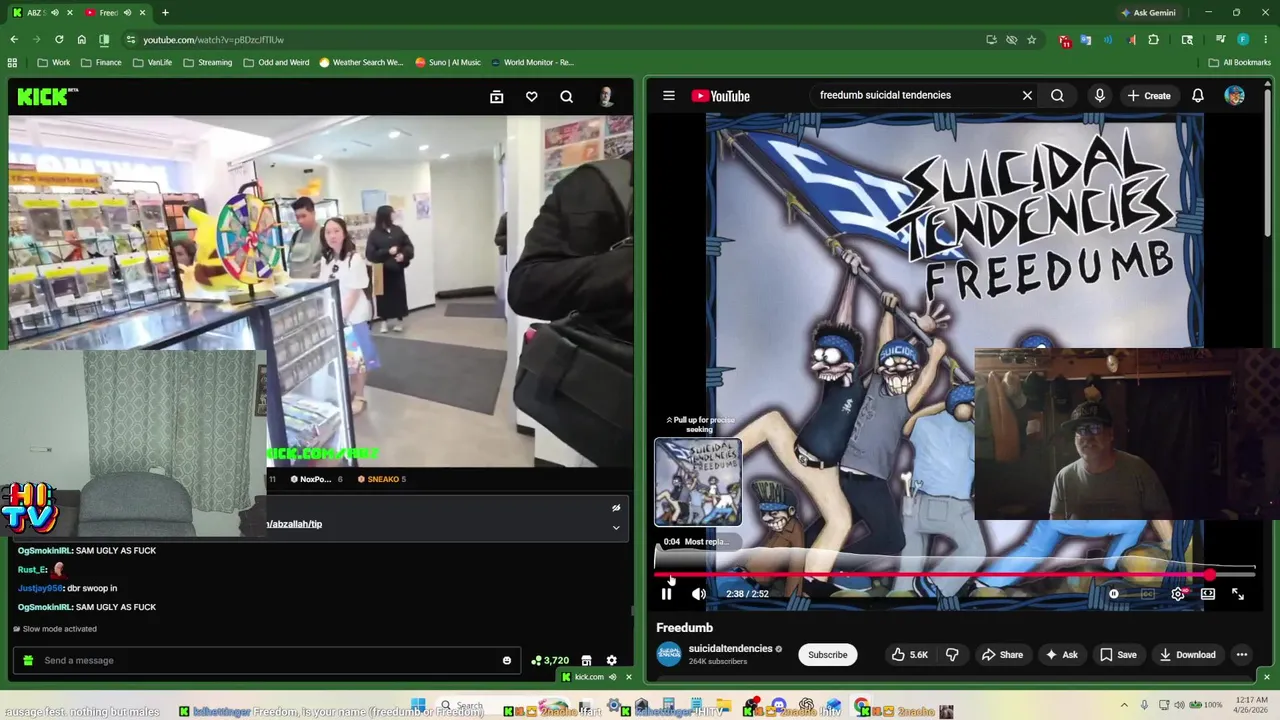Open abzallah/tip link in pinned message
1280x720 pixels.
(x=294, y=524)
